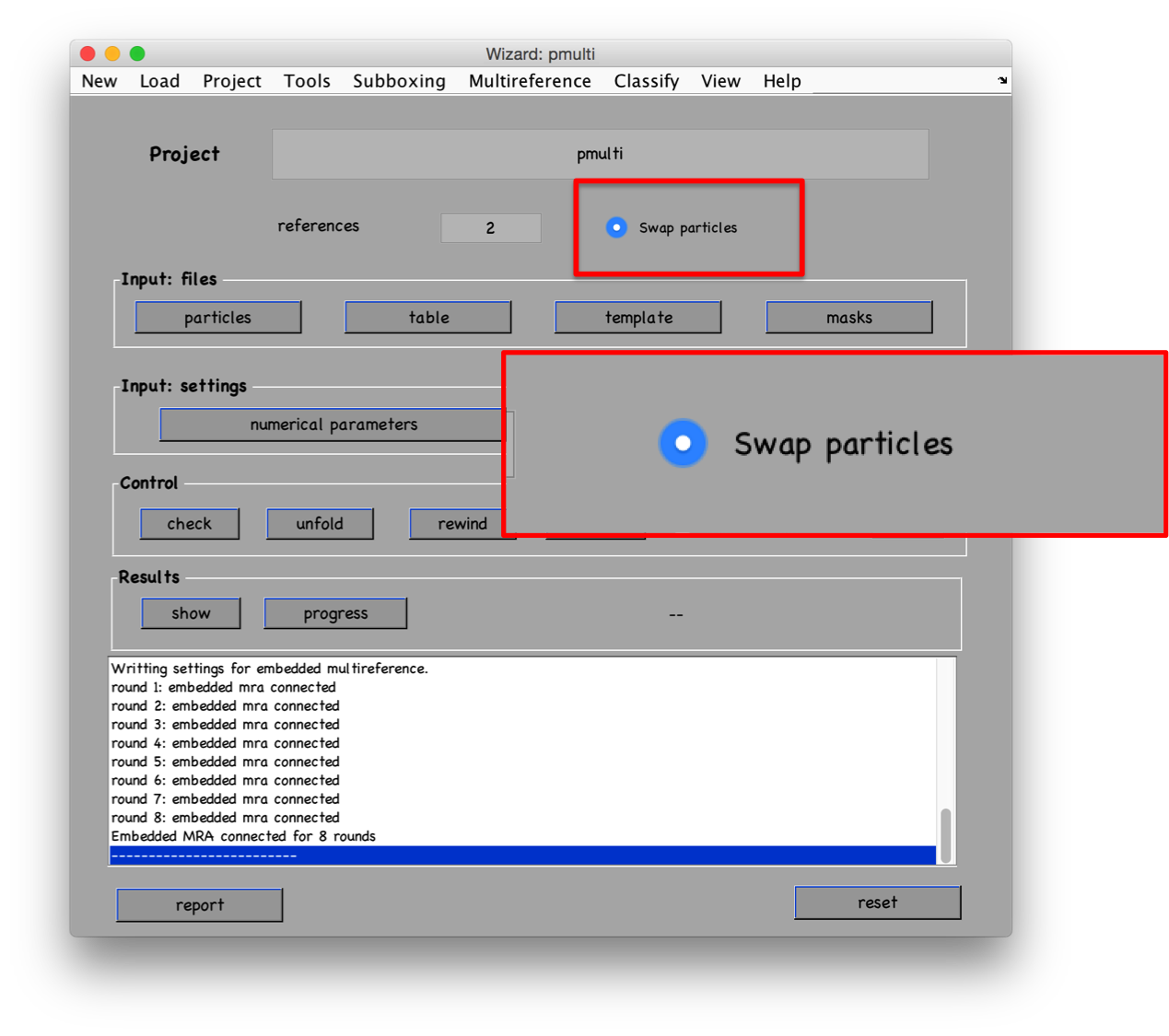Toggle the Swap particles radio button

coord(616,227)
